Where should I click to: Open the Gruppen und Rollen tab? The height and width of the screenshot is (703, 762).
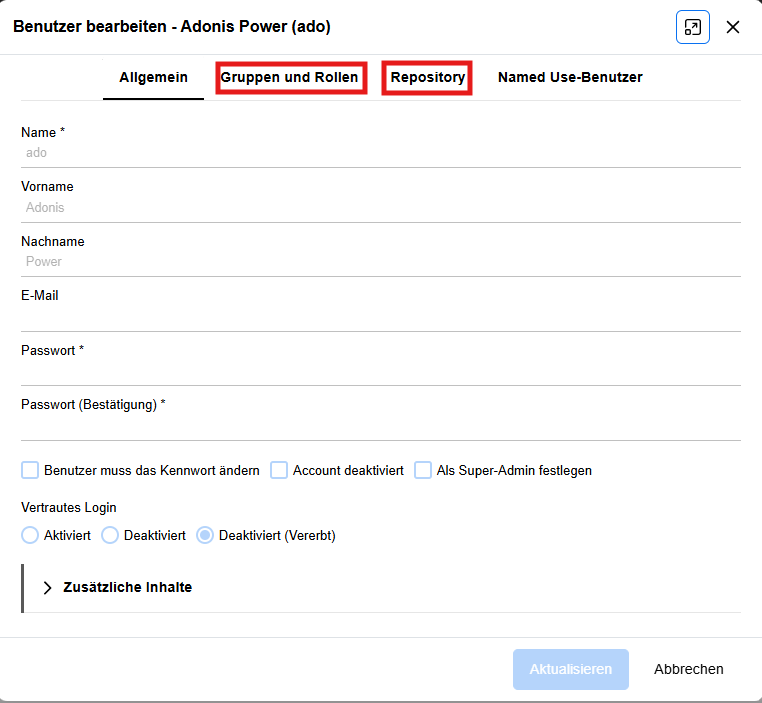[289, 77]
